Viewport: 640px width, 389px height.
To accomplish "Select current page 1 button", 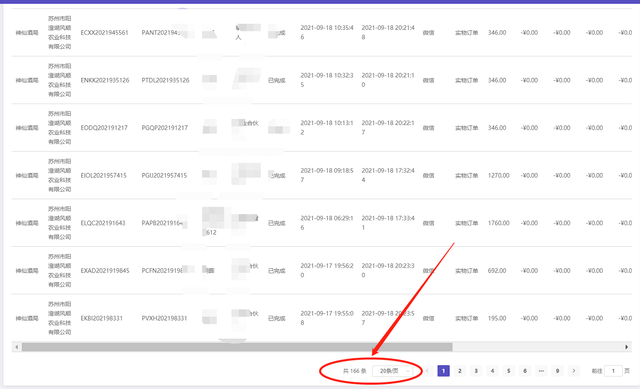I will pos(443,371).
